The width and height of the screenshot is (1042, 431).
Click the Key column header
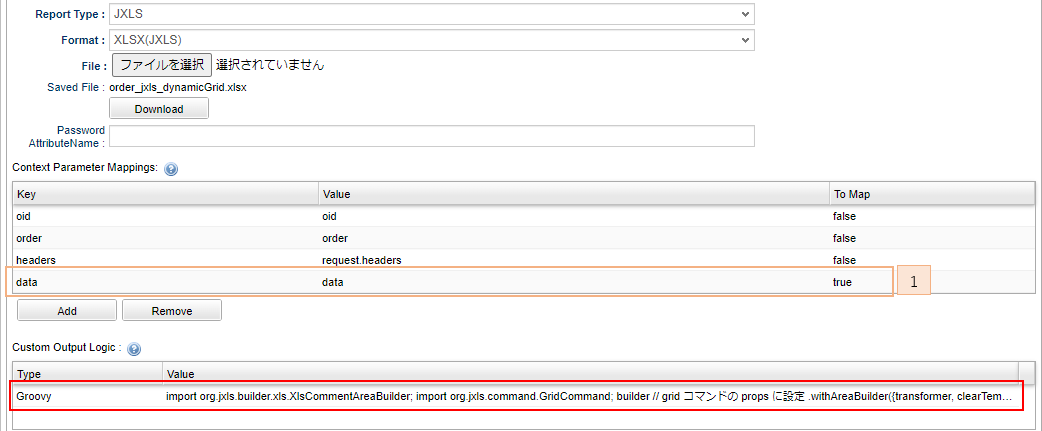(165, 194)
